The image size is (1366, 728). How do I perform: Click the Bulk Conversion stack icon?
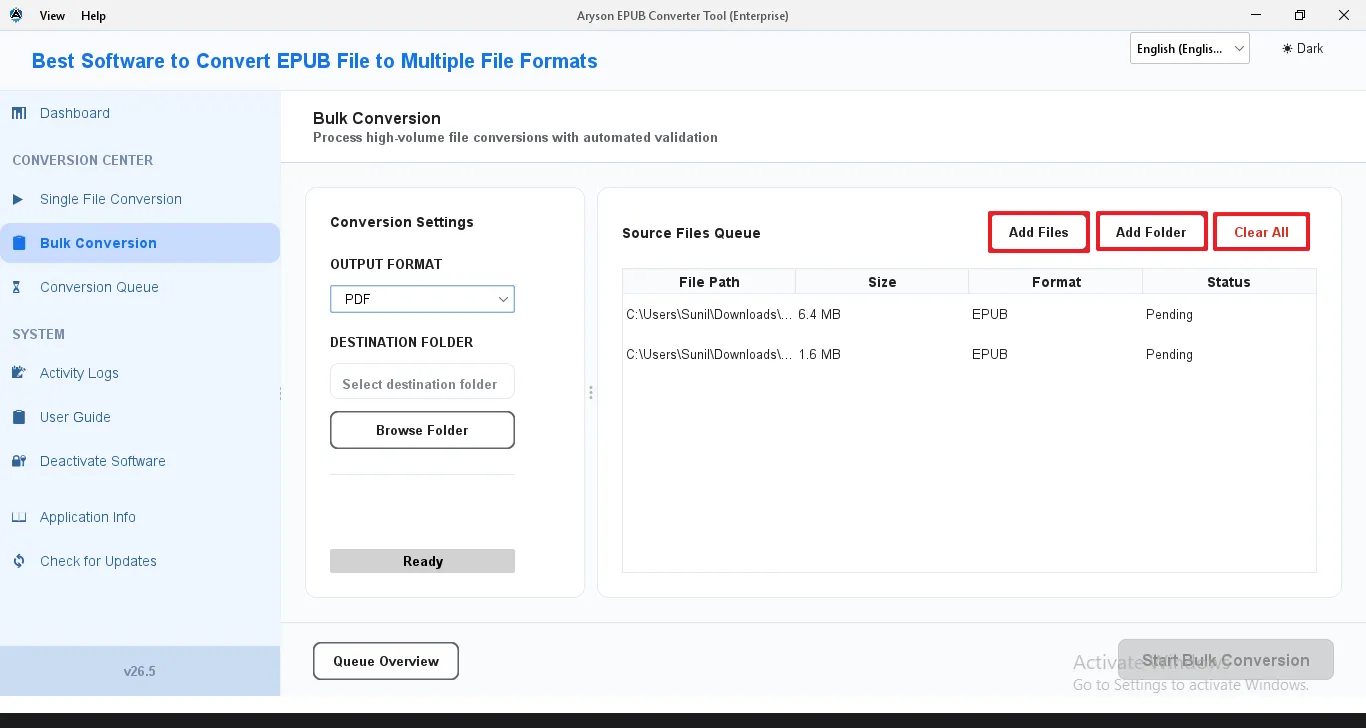click(19, 243)
